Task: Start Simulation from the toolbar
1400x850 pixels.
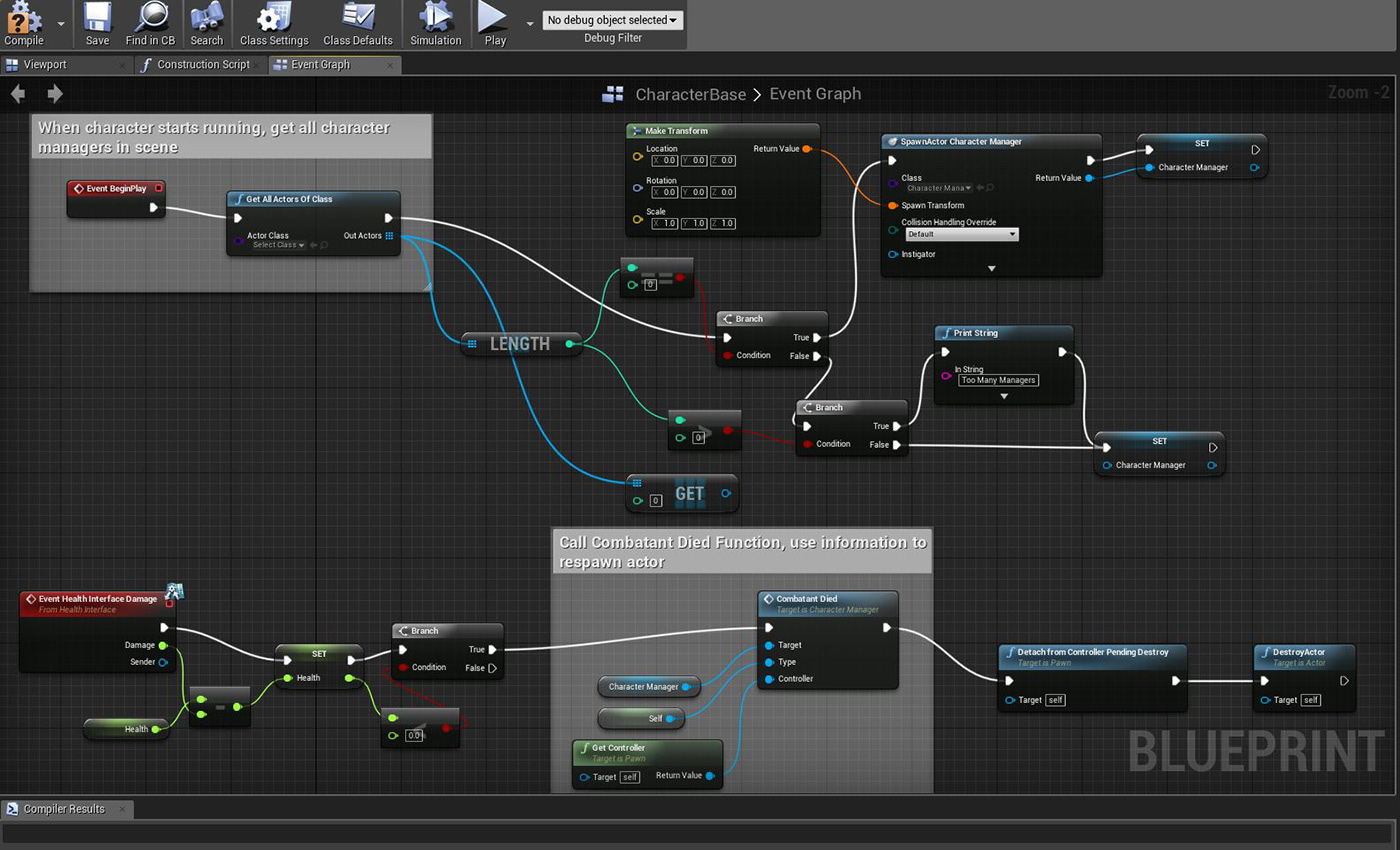Action: click(435, 19)
